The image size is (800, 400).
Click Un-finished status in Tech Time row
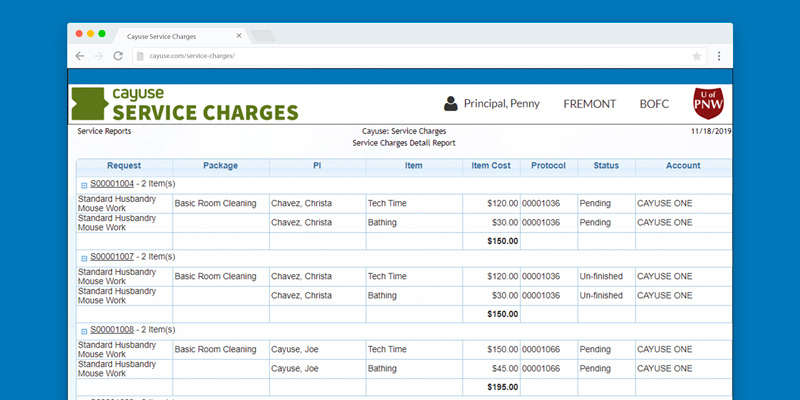click(x=601, y=277)
